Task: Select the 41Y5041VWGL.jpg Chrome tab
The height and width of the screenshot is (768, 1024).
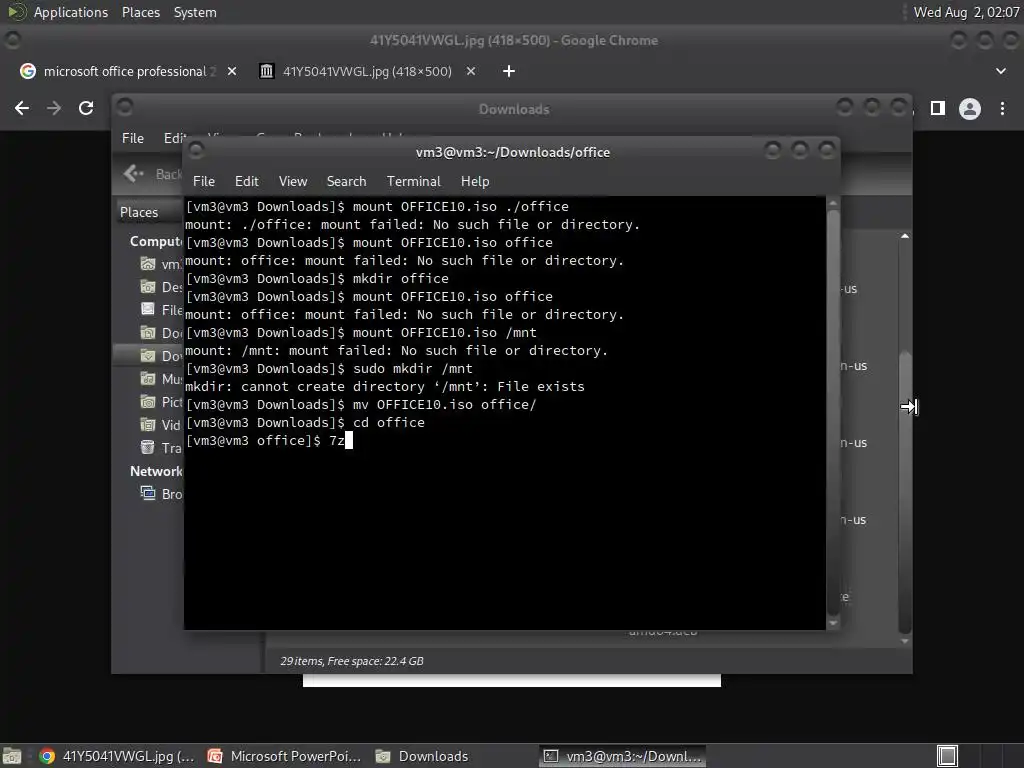Action: point(367,71)
